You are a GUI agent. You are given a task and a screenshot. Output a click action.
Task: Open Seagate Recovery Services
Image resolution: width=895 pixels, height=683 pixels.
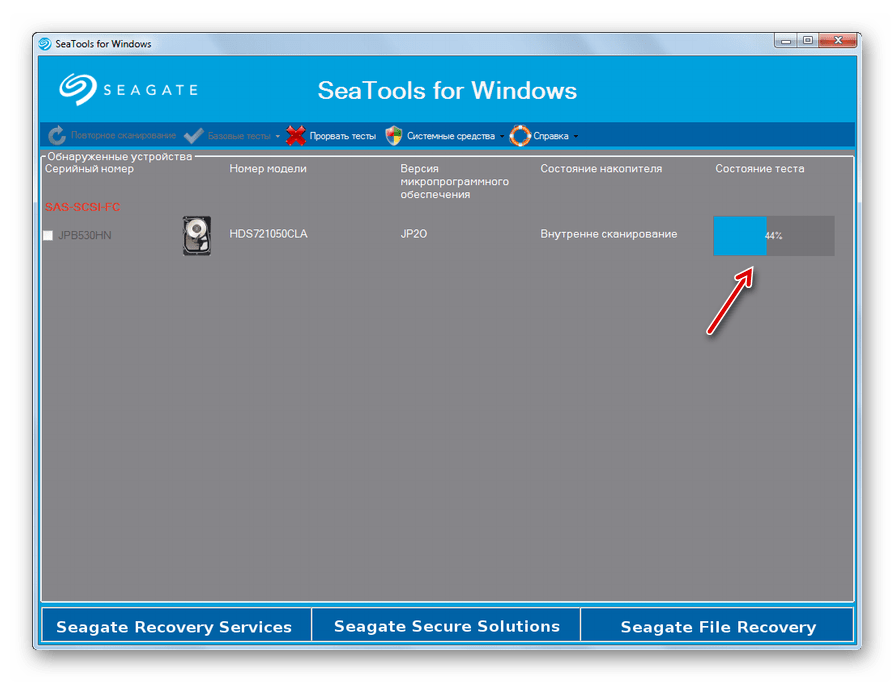174,627
